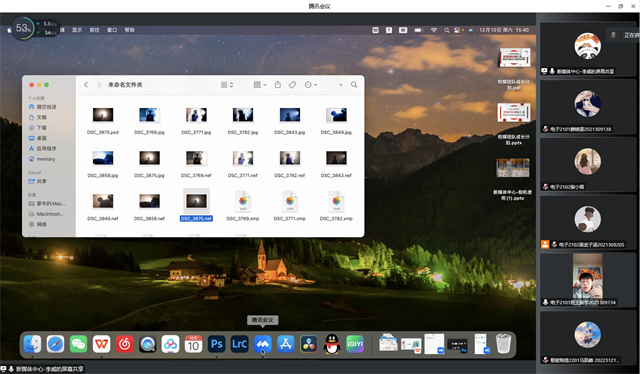640x374 pixels.
Task: Select 下载 in Finder sidebar
Action: click(x=41, y=127)
